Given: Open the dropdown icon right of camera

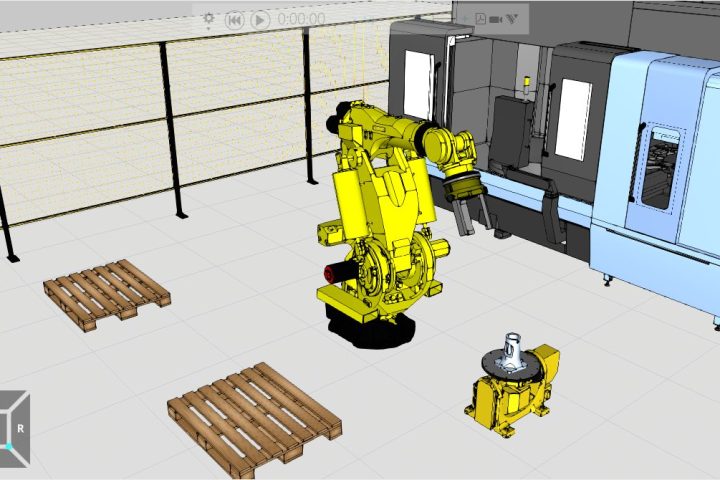Looking at the screenshot, I should (x=513, y=19).
